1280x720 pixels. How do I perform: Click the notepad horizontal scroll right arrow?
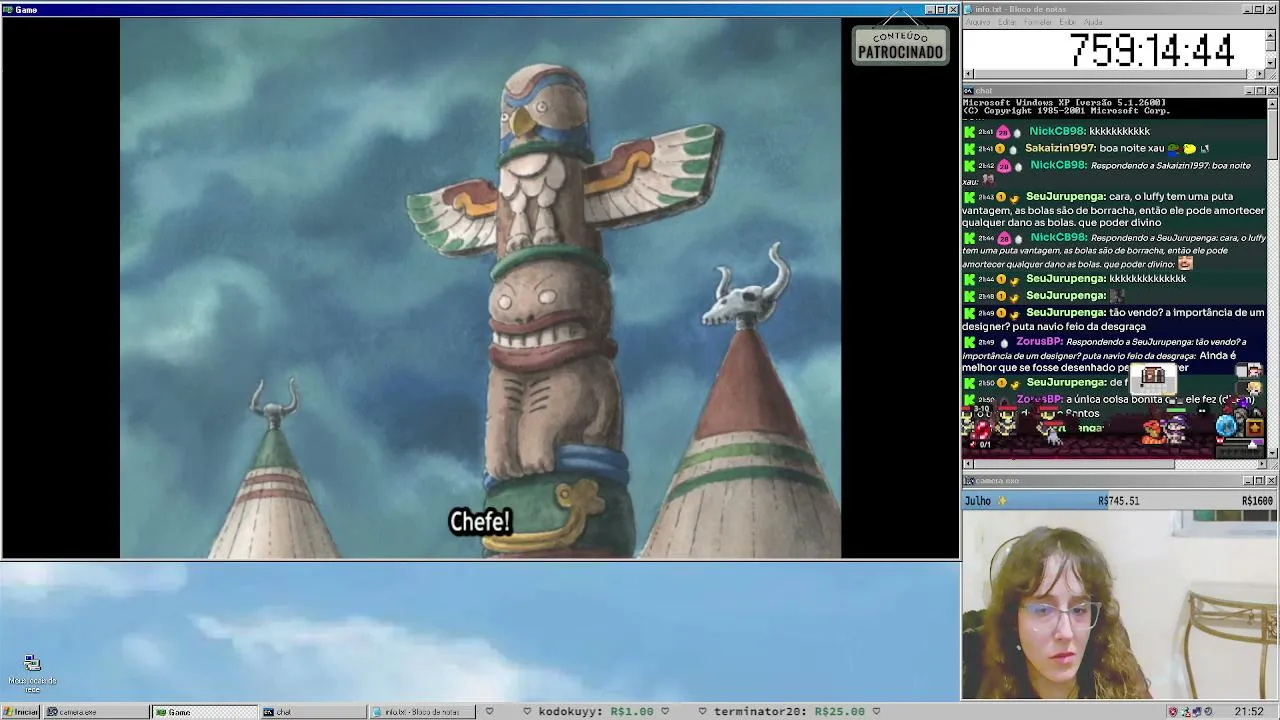click(1260, 74)
